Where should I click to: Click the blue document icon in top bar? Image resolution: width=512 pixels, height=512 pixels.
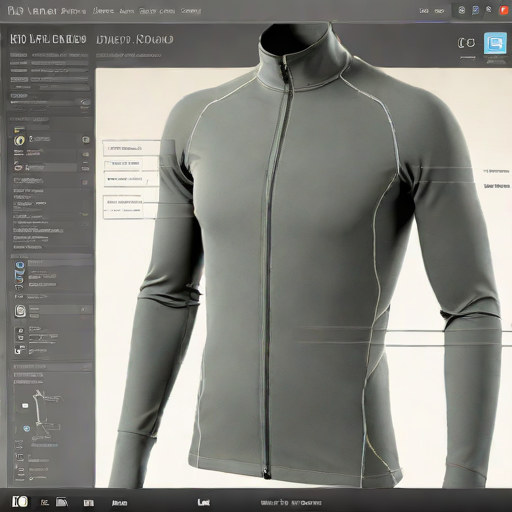[x=475, y=10]
